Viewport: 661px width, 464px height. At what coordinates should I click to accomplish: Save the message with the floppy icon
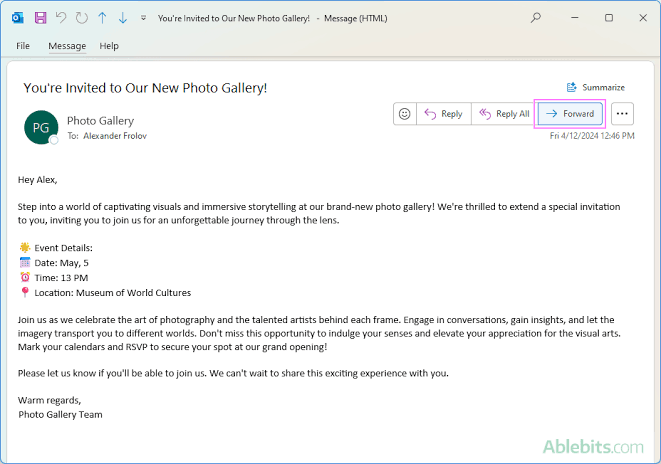point(40,18)
